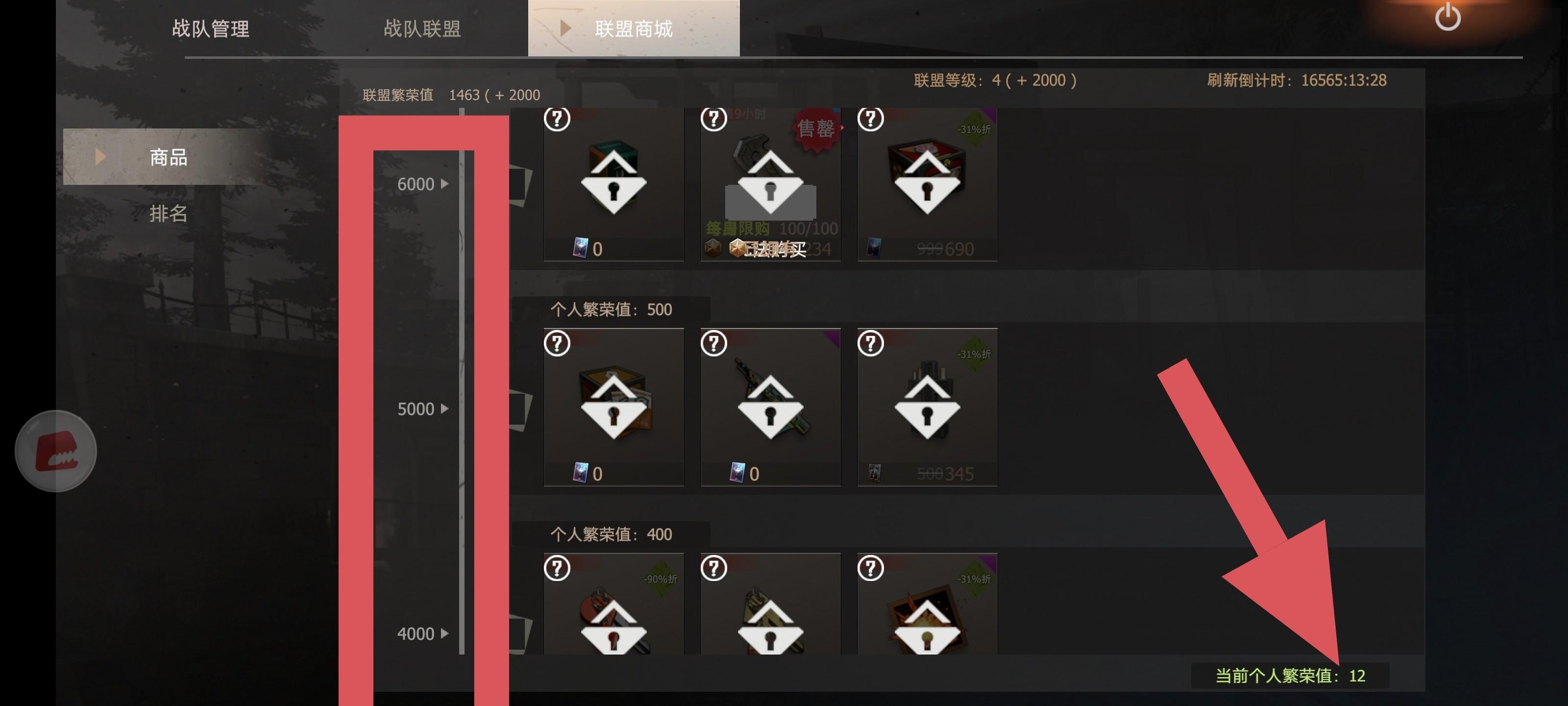The height and width of the screenshot is (706, 1568).
Task: Show info for the sold-out item via question mark
Action: point(713,118)
